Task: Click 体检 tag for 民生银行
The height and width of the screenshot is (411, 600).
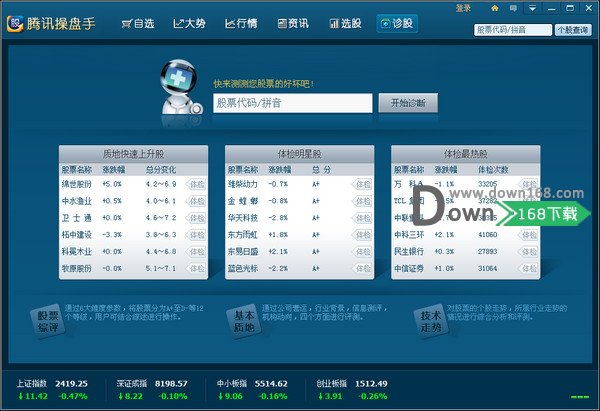Action: pos(528,252)
